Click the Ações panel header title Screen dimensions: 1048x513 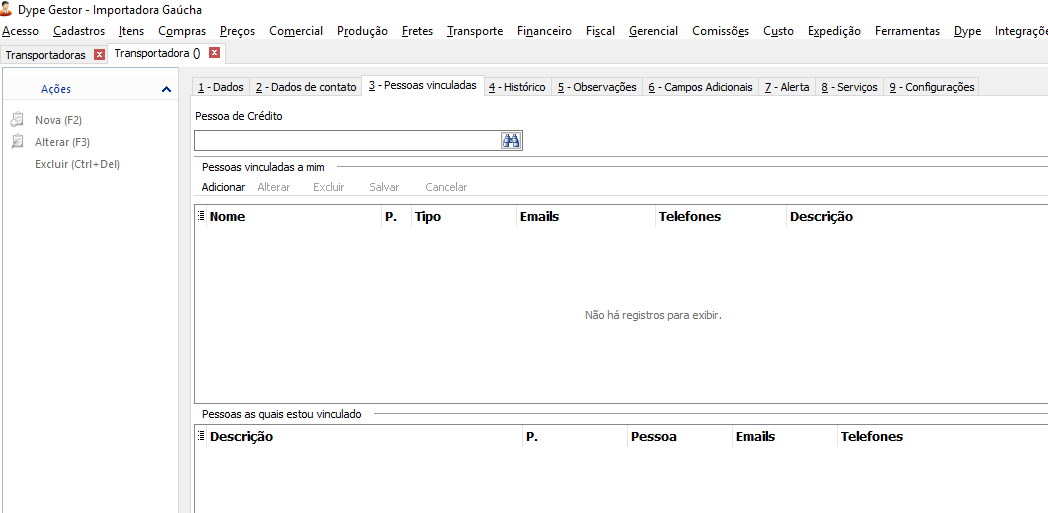coord(56,89)
